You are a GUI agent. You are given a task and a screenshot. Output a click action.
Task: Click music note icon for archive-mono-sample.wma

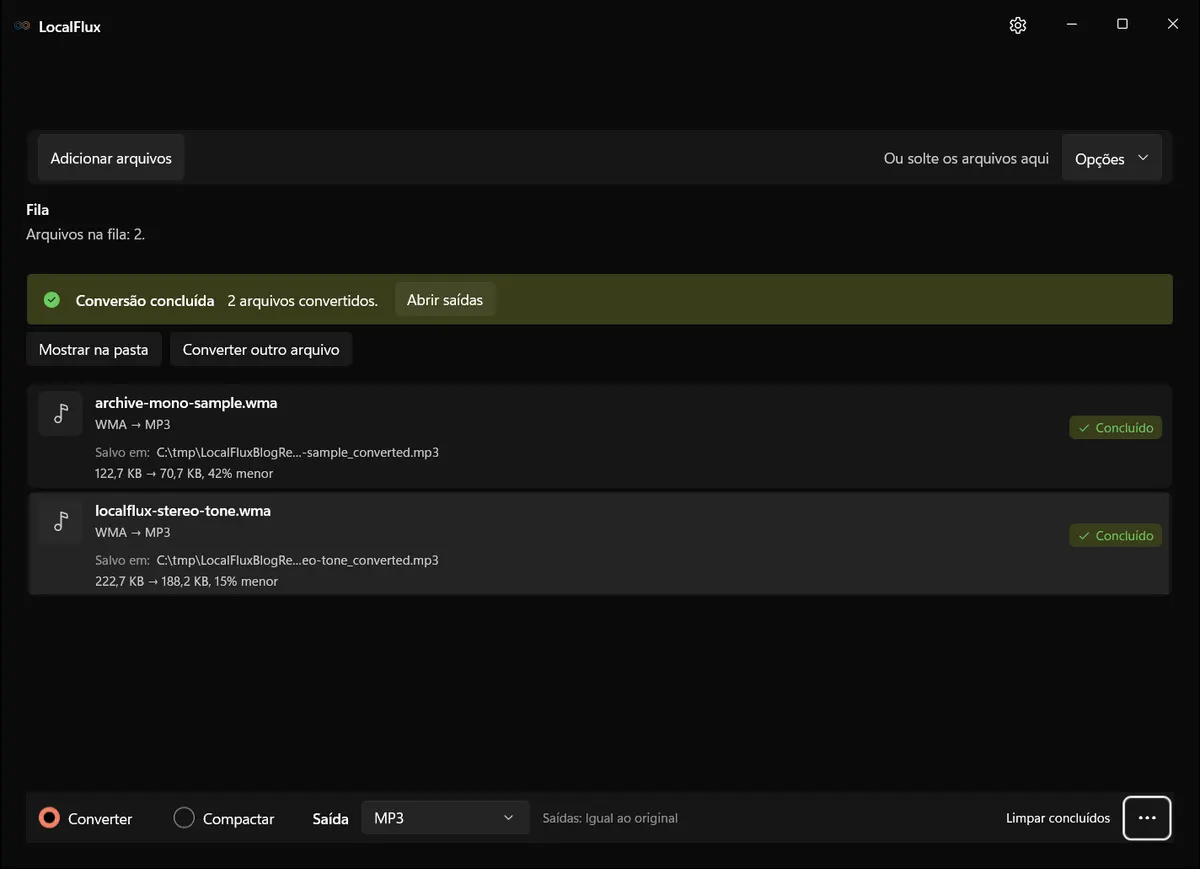[60, 413]
